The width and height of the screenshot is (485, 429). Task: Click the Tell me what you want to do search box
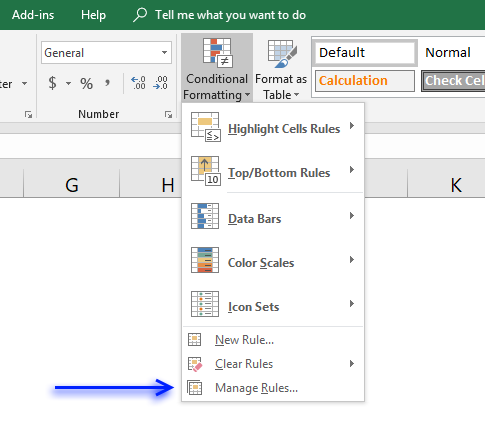point(230,15)
